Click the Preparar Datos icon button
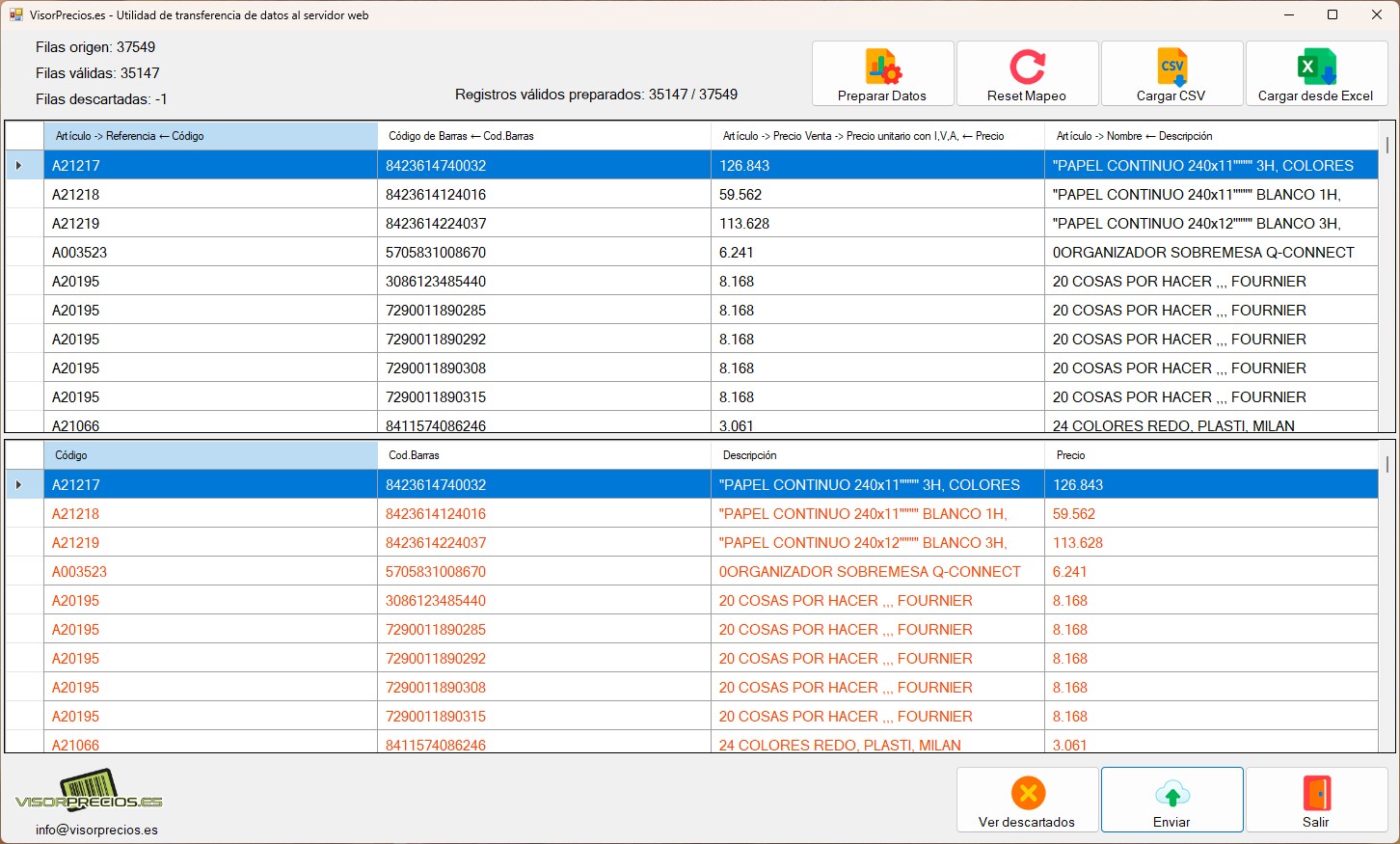Viewport: 1400px width, 844px height. (x=882, y=73)
